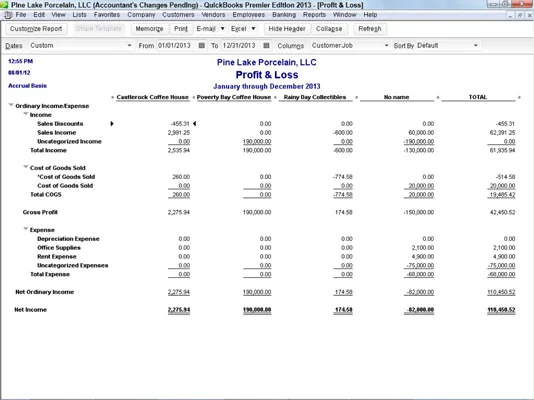Click the Hide Header button
This screenshot has width=534, height=400.
click(x=287, y=29)
